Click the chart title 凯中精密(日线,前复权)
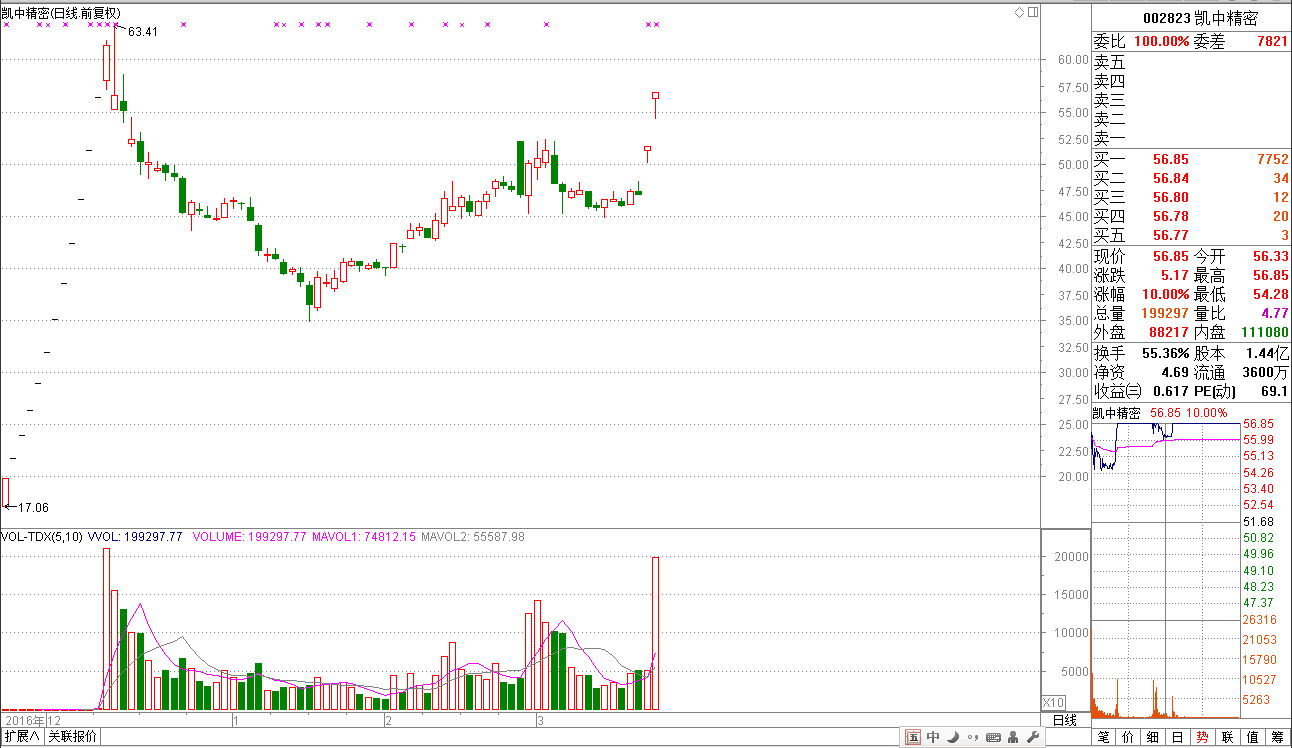Screen dimensions: 1292x748 (x=61, y=13)
